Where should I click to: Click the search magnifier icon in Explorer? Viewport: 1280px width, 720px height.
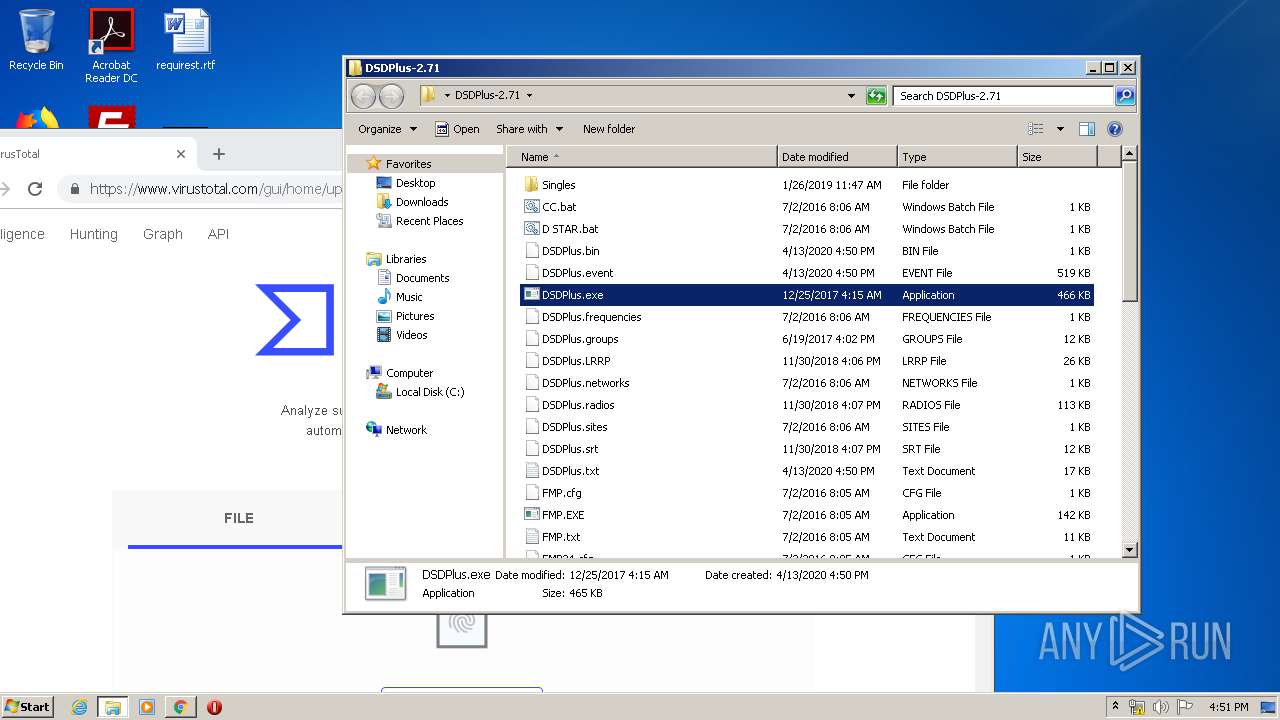(1125, 96)
